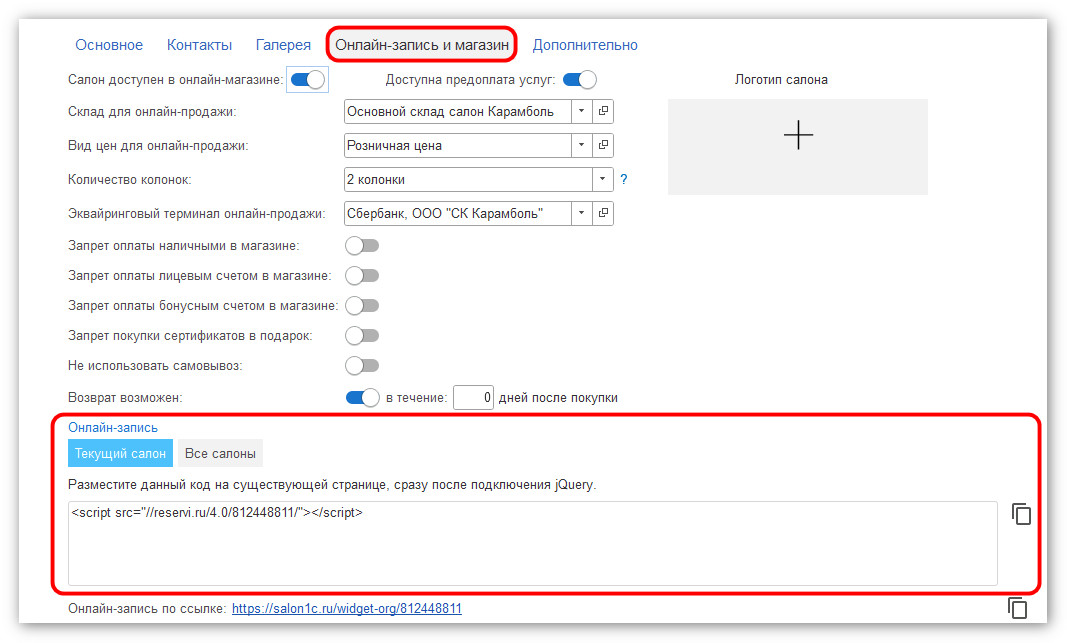Expand the Вид цен dropdown arrow
1067x643 pixels.
(581, 145)
